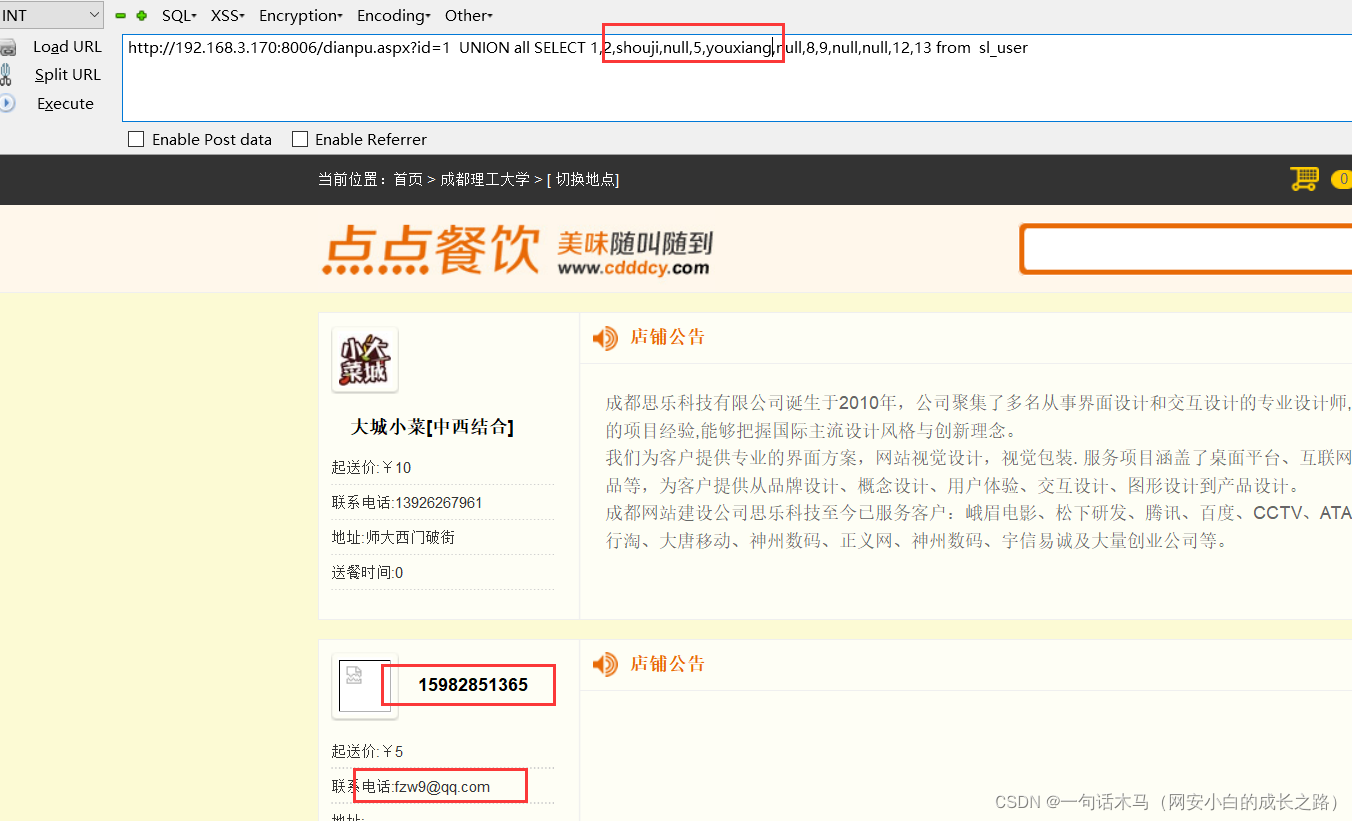Select the text 起送价:￥5

pyautogui.click(x=367, y=752)
